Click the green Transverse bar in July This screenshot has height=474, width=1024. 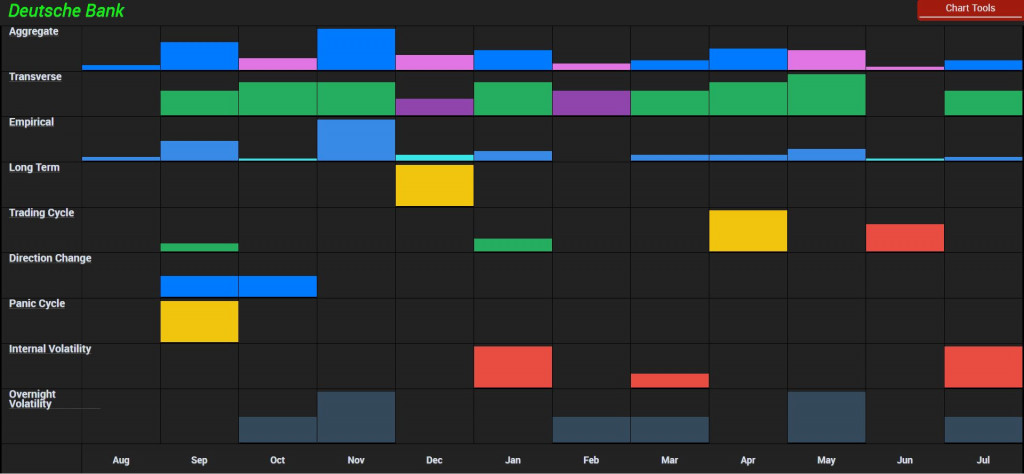point(984,103)
